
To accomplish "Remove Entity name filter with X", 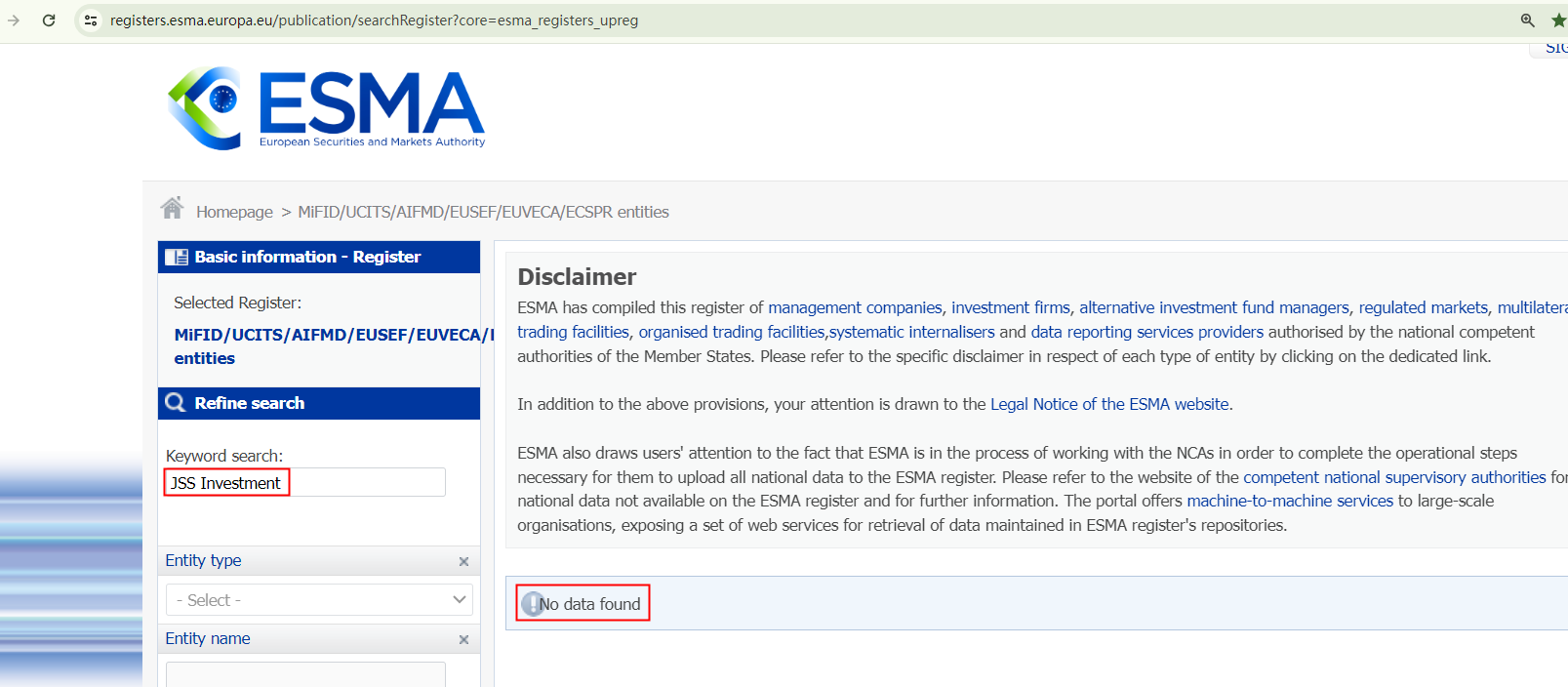I will (463, 639).
